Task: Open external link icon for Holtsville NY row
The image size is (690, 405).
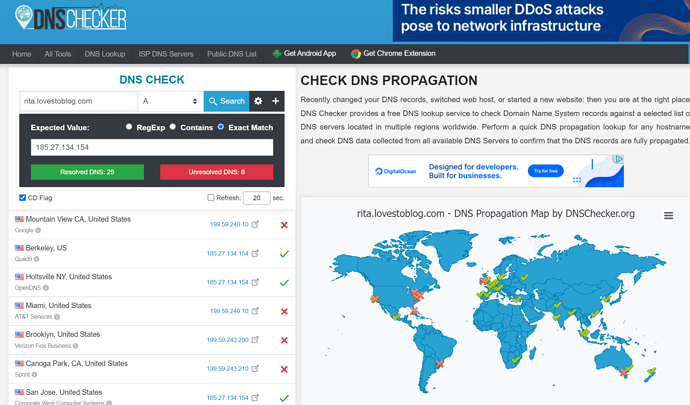Action: [x=255, y=282]
